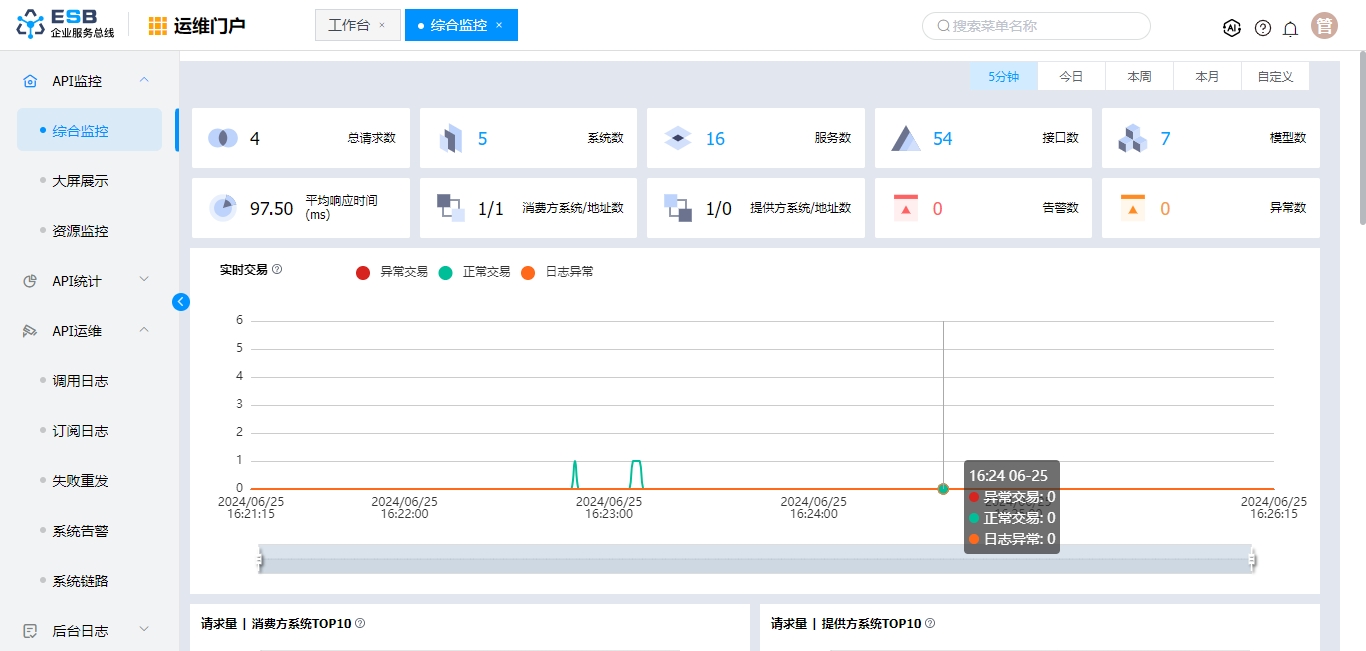Expand the 后台日志 menu group
Image resolution: width=1366 pixels, height=651 pixels.
[x=144, y=630]
